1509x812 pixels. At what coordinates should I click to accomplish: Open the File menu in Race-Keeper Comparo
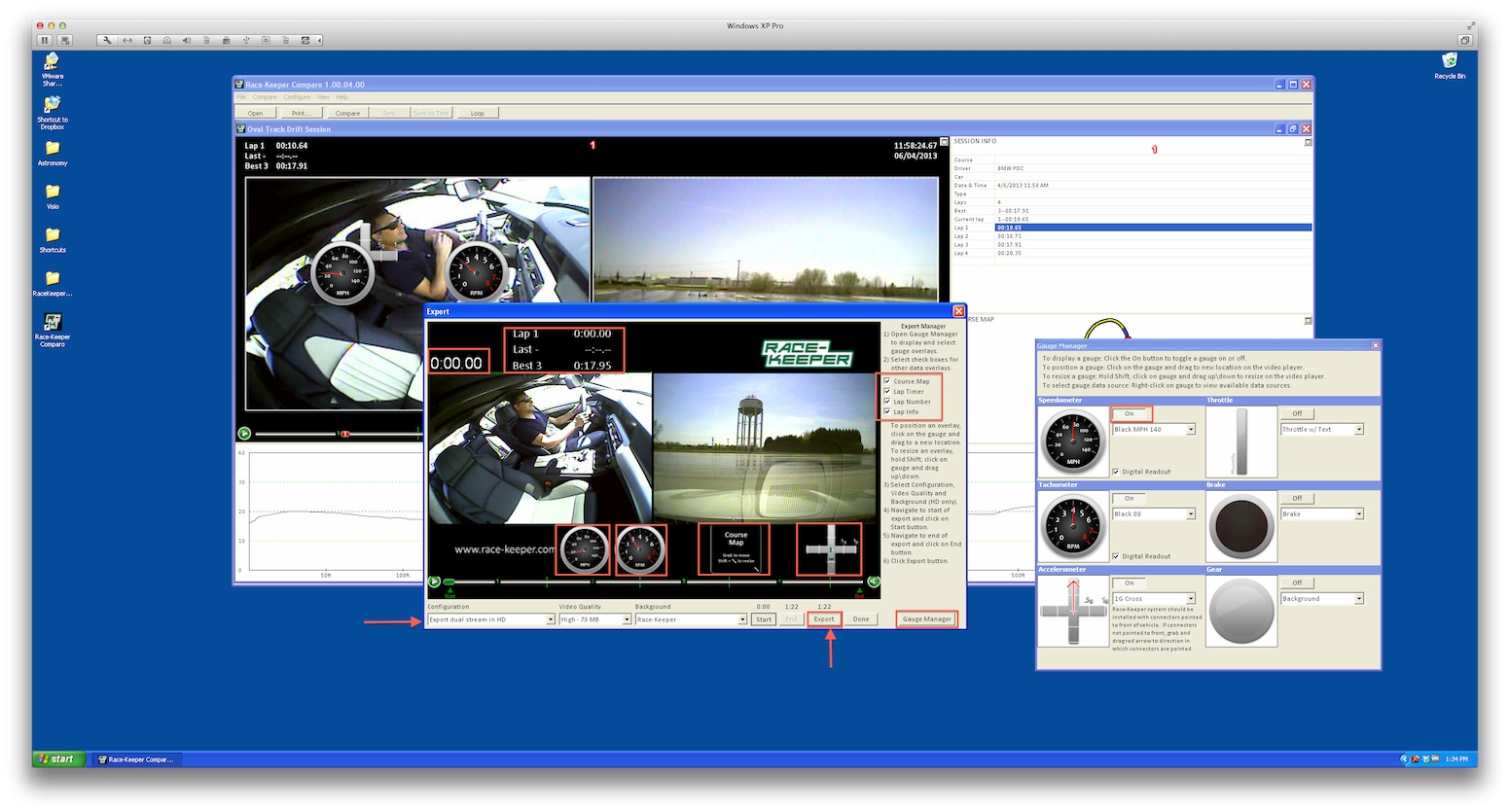coord(241,97)
